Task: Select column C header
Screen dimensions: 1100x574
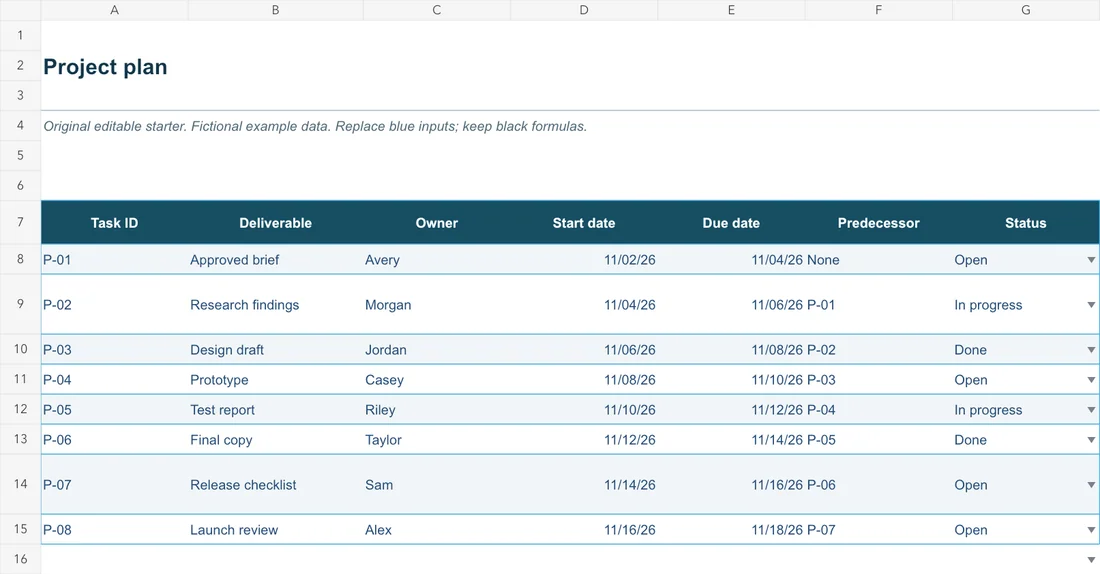Action: click(x=437, y=10)
